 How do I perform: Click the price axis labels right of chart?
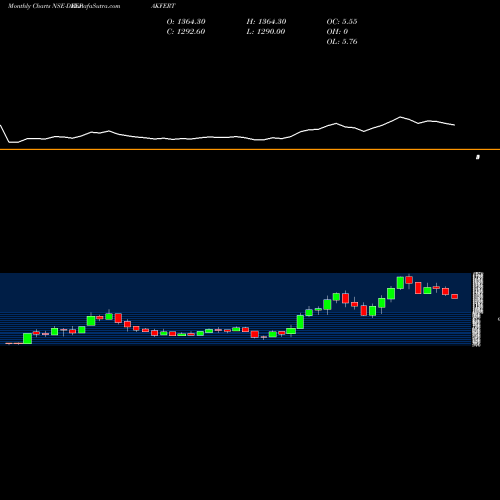pyautogui.click(x=477, y=309)
